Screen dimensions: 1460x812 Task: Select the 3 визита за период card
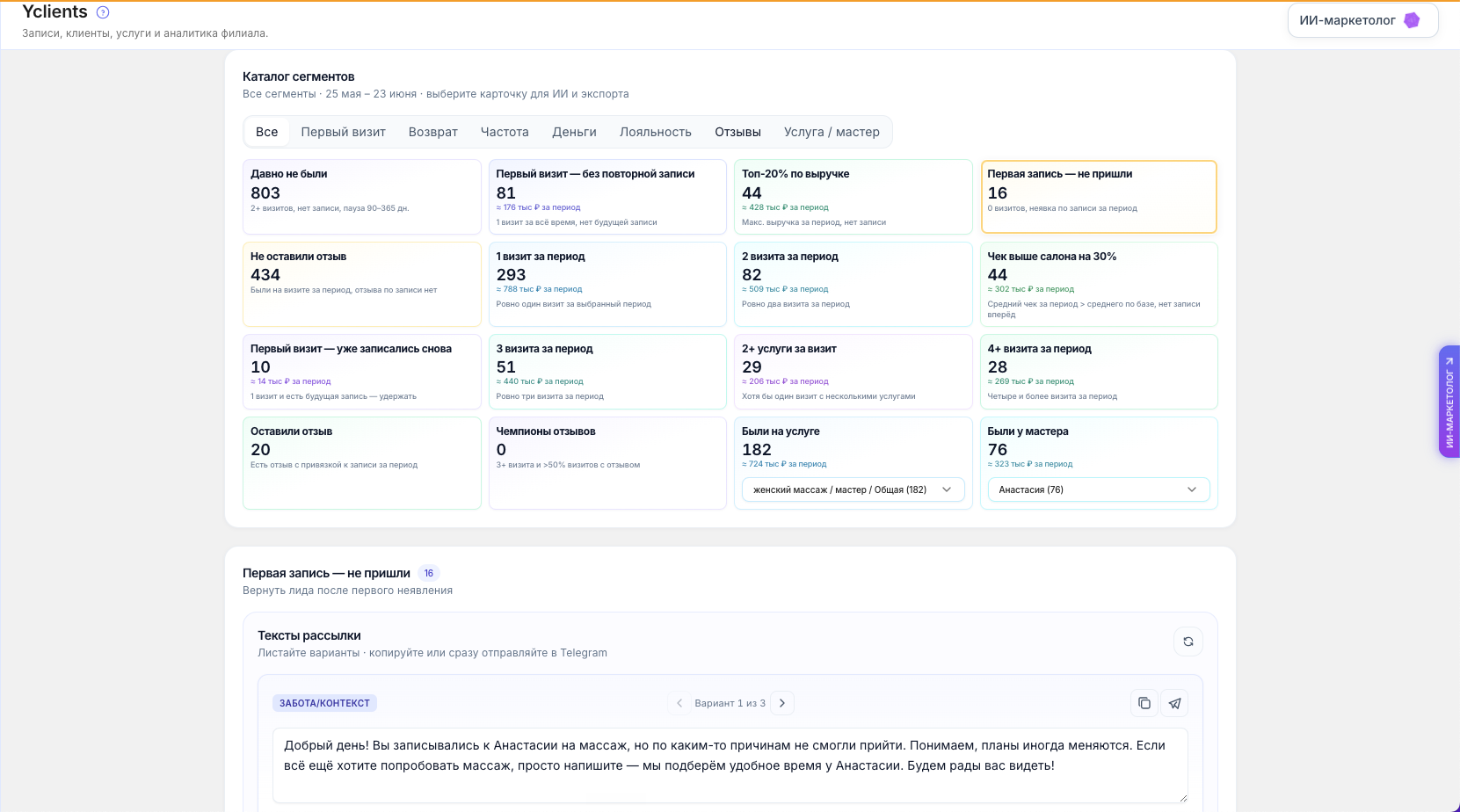[607, 372]
